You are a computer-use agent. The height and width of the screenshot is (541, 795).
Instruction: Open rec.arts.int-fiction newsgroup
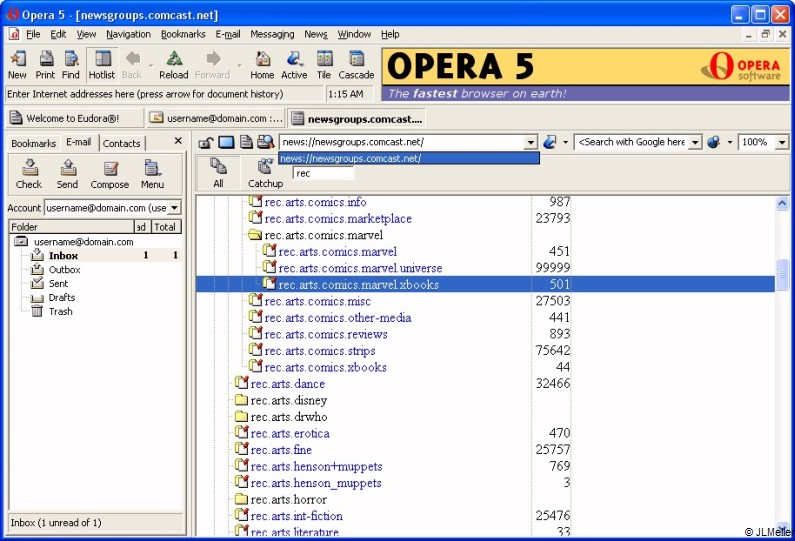(x=297, y=516)
